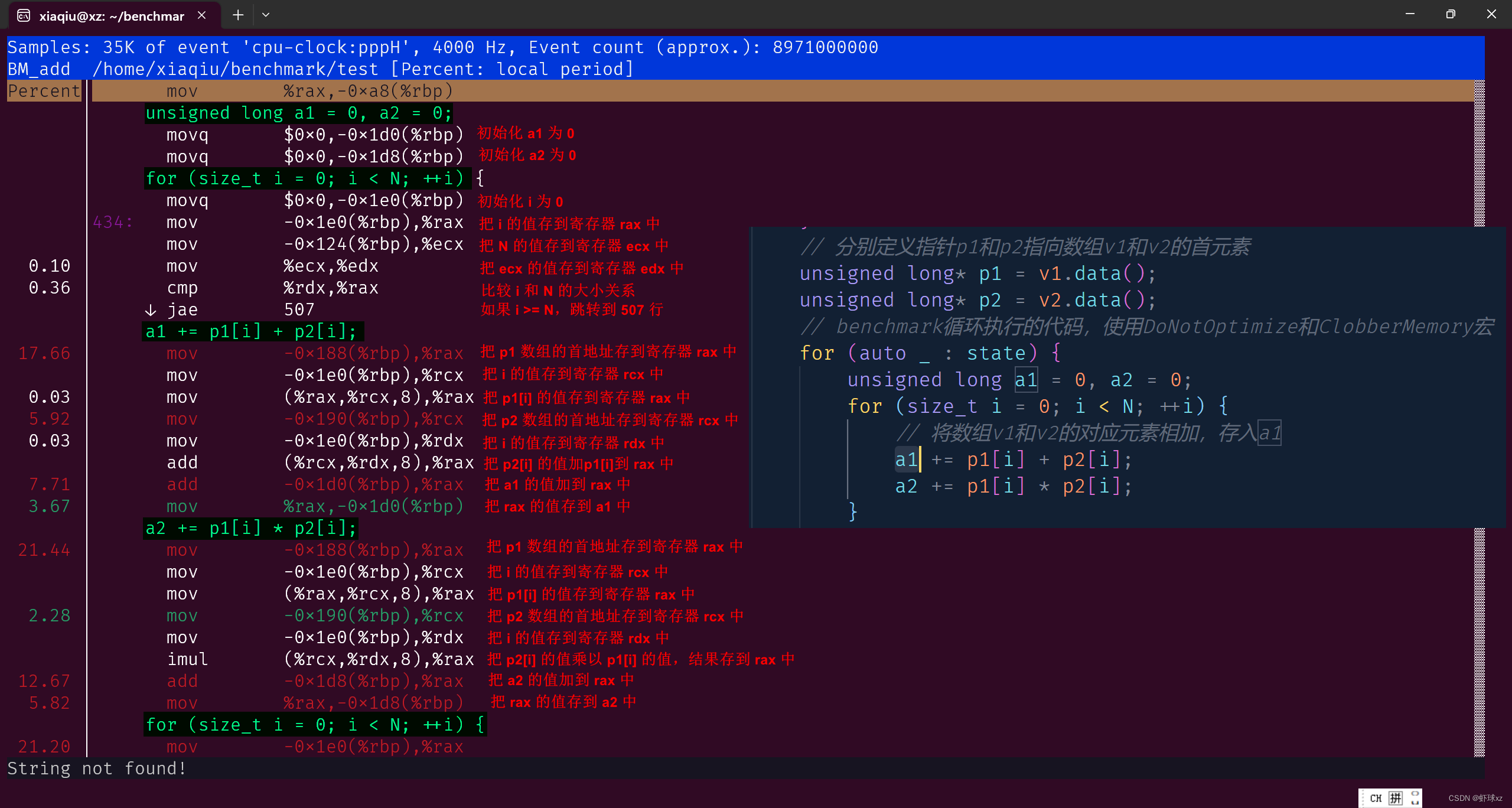
Task: Click the 'String not found!' status message
Action: click(x=97, y=768)
